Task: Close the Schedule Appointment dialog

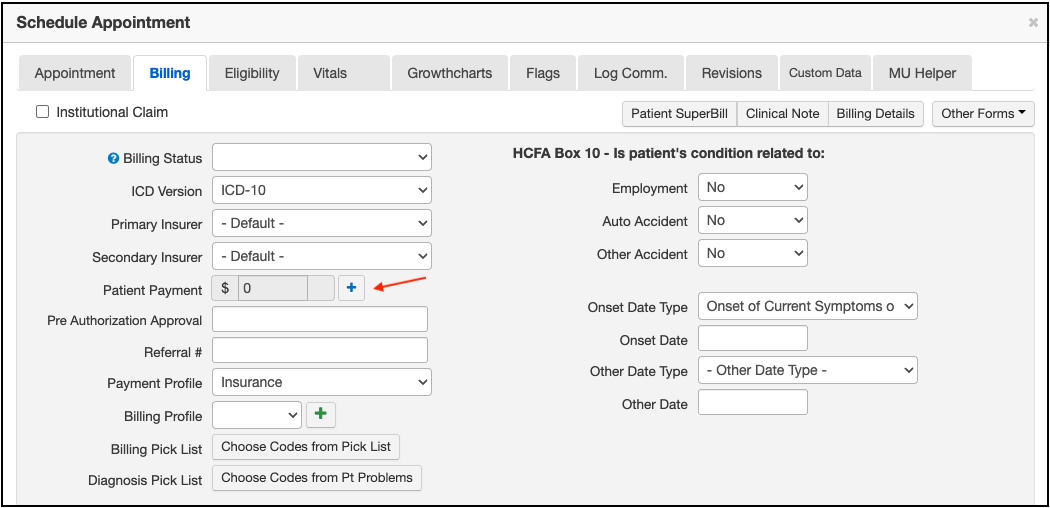Action: [x=1033, y=22]
